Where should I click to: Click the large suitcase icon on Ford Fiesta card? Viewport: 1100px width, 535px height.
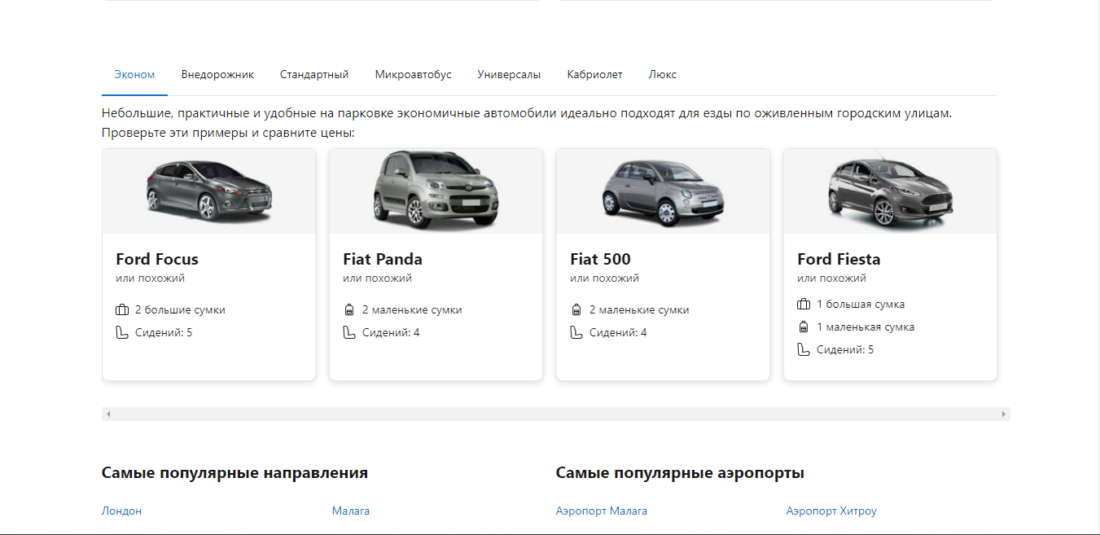click(804, 304)
